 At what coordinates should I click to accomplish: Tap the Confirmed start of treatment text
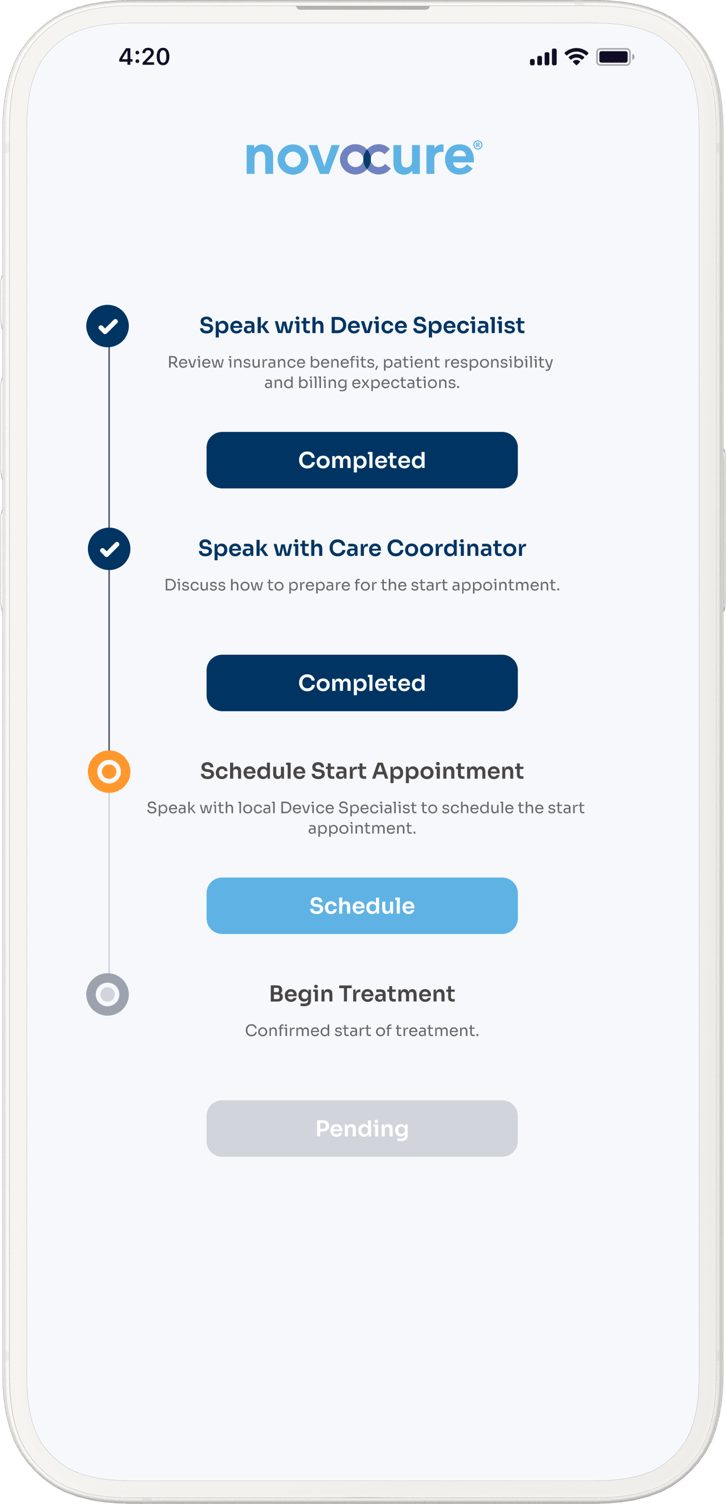(x=362, y=1030)
